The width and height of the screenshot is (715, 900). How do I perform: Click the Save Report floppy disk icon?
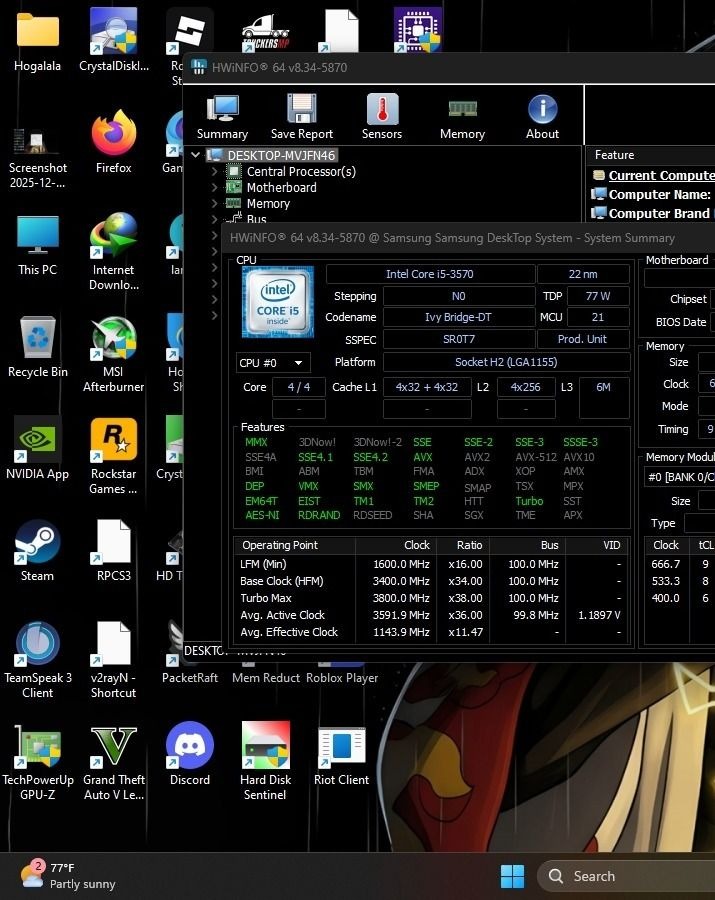(x=302, y=117)
